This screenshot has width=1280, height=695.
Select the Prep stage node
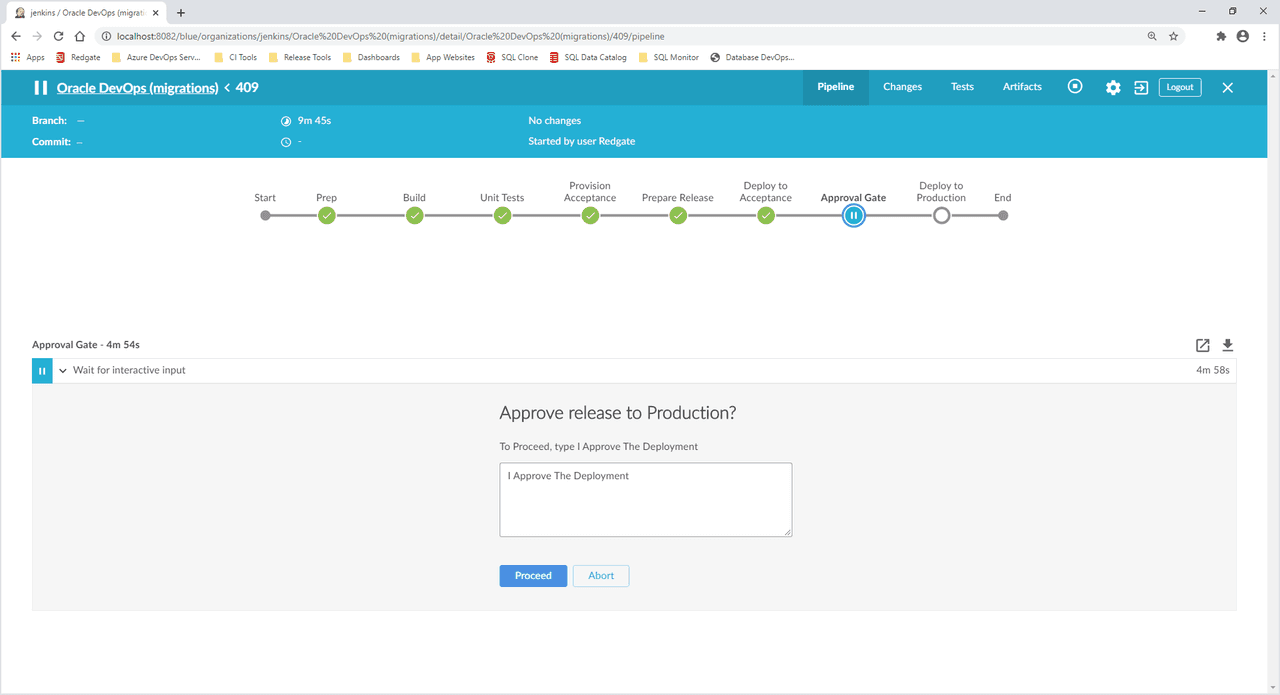pyautogui.click(x=327, y=215)
